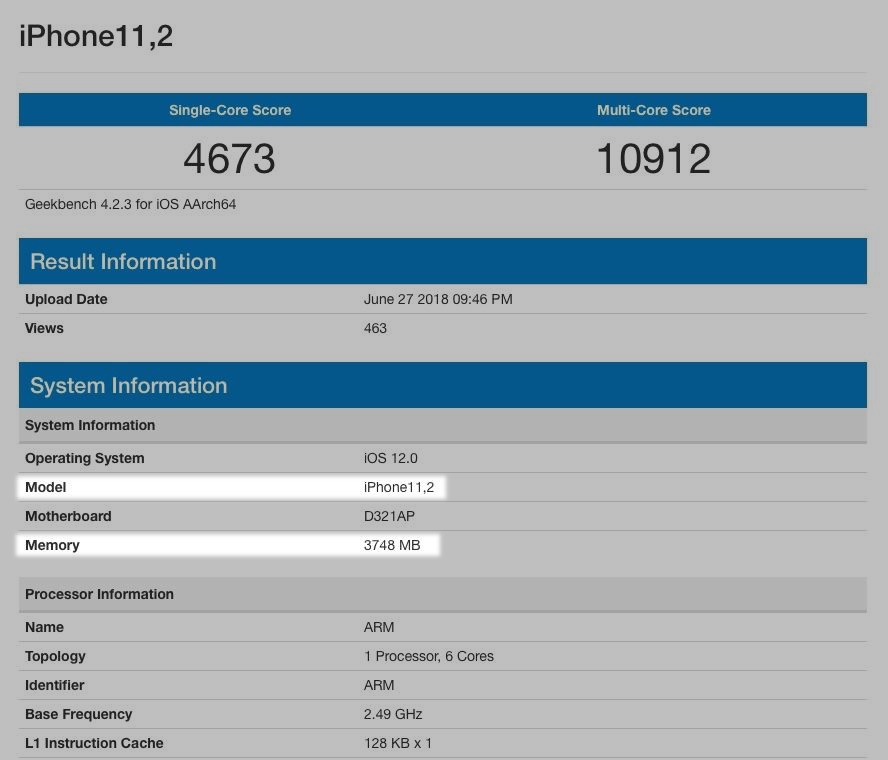Image resolution: width=888 pixels, height=760 pixels.
Task: Select the iPhone11,2 value in Model row
Action: coord(398,487)
